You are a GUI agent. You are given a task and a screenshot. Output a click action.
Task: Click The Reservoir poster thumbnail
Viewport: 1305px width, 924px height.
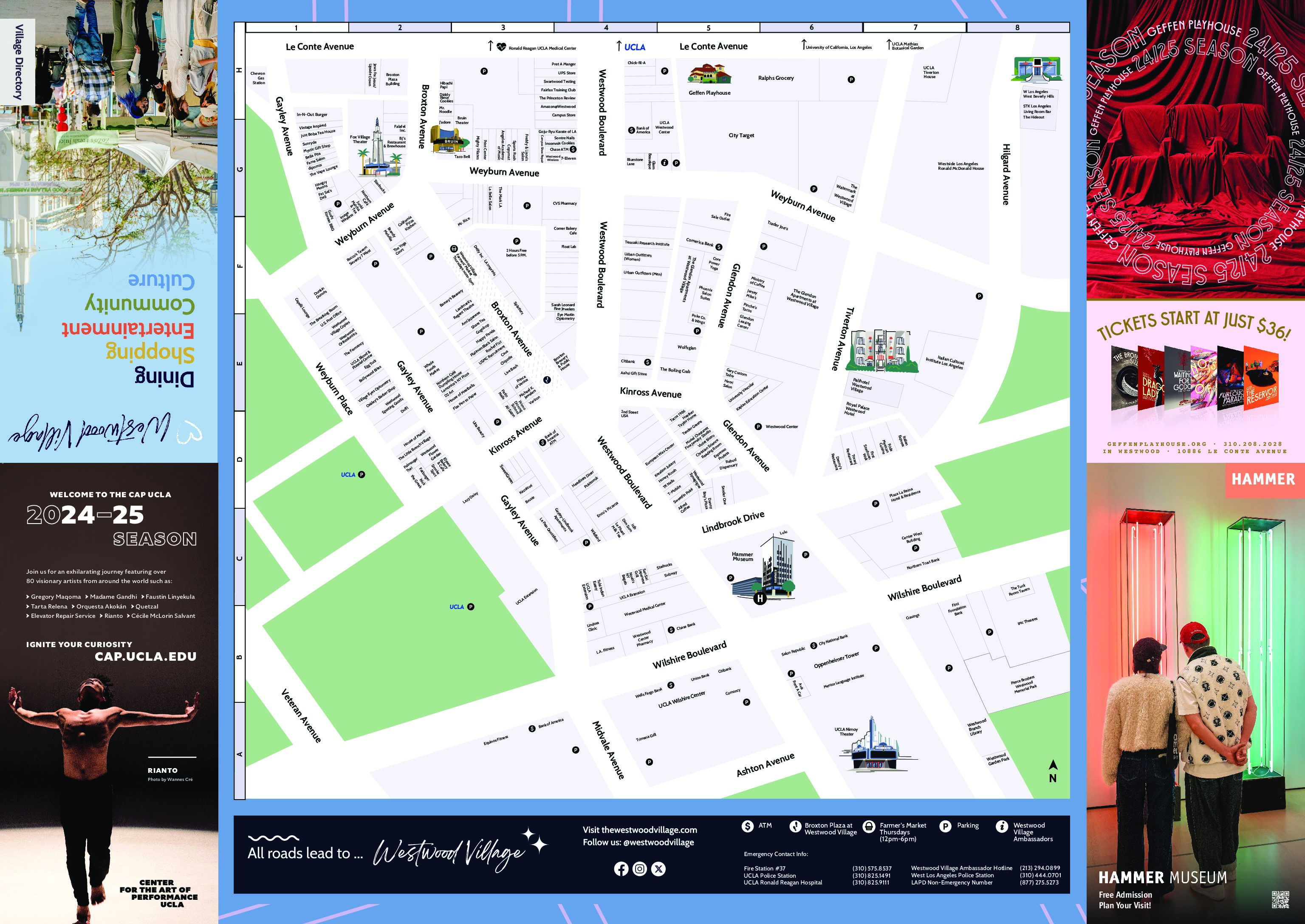1261,379
